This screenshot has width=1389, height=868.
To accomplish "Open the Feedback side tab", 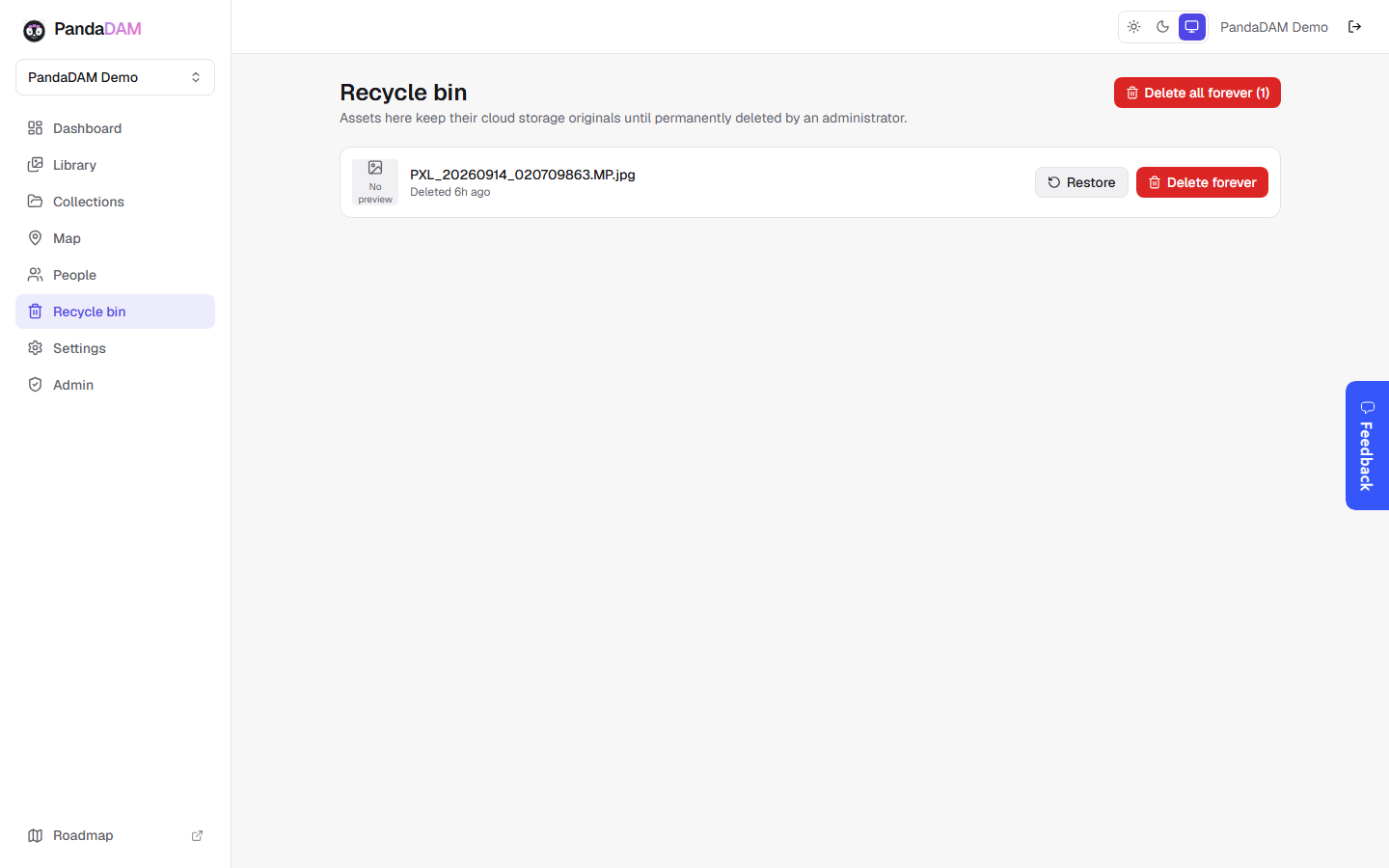I will 1367,446.
